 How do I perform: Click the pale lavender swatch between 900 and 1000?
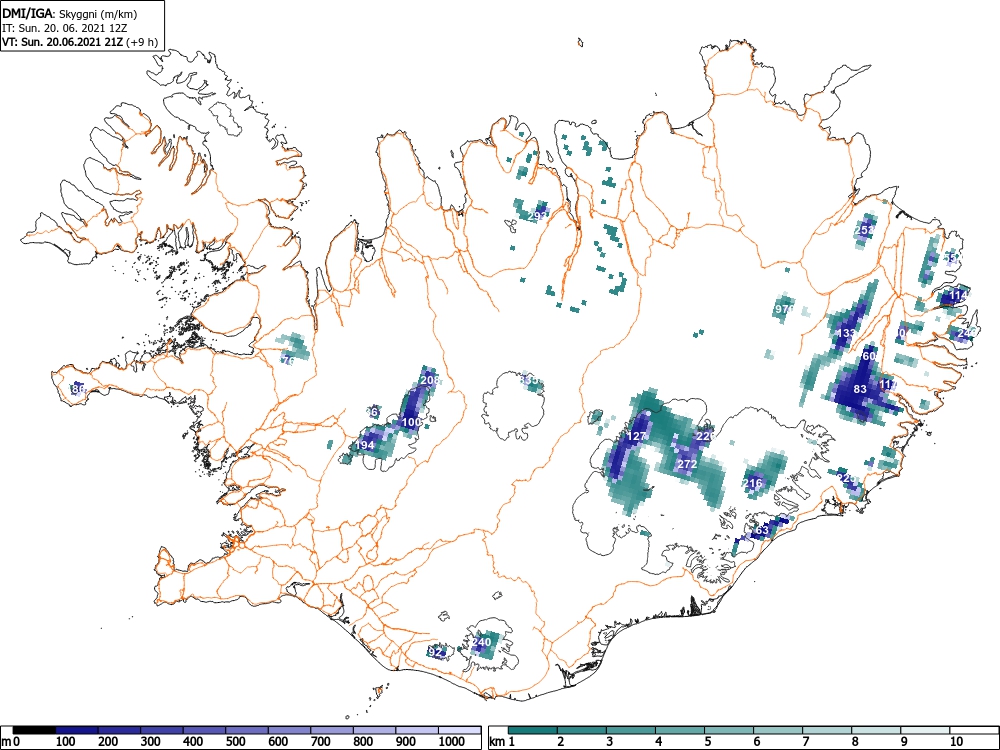(x=417, y=730)
